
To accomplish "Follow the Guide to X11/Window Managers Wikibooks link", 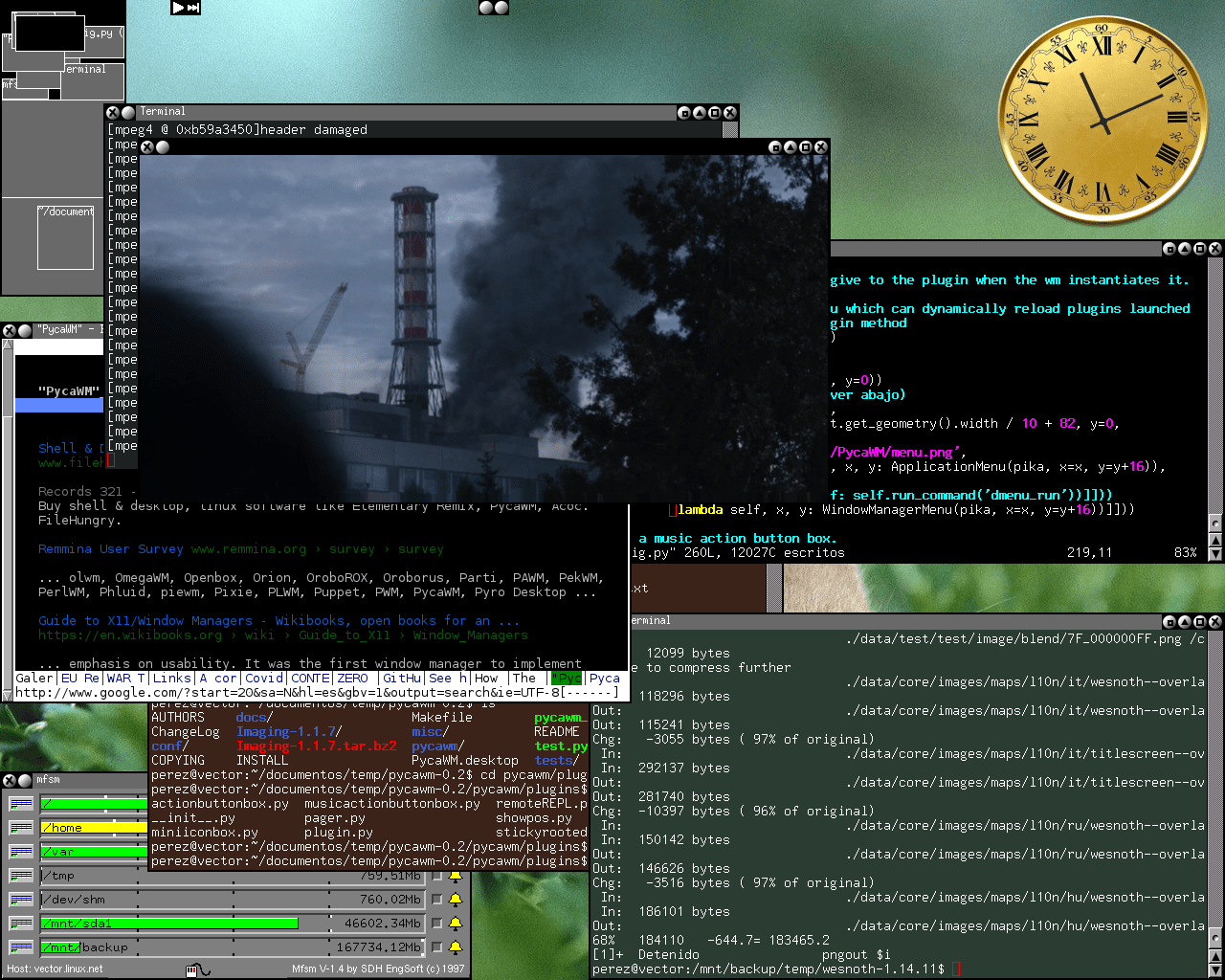I will pos(278,621).
